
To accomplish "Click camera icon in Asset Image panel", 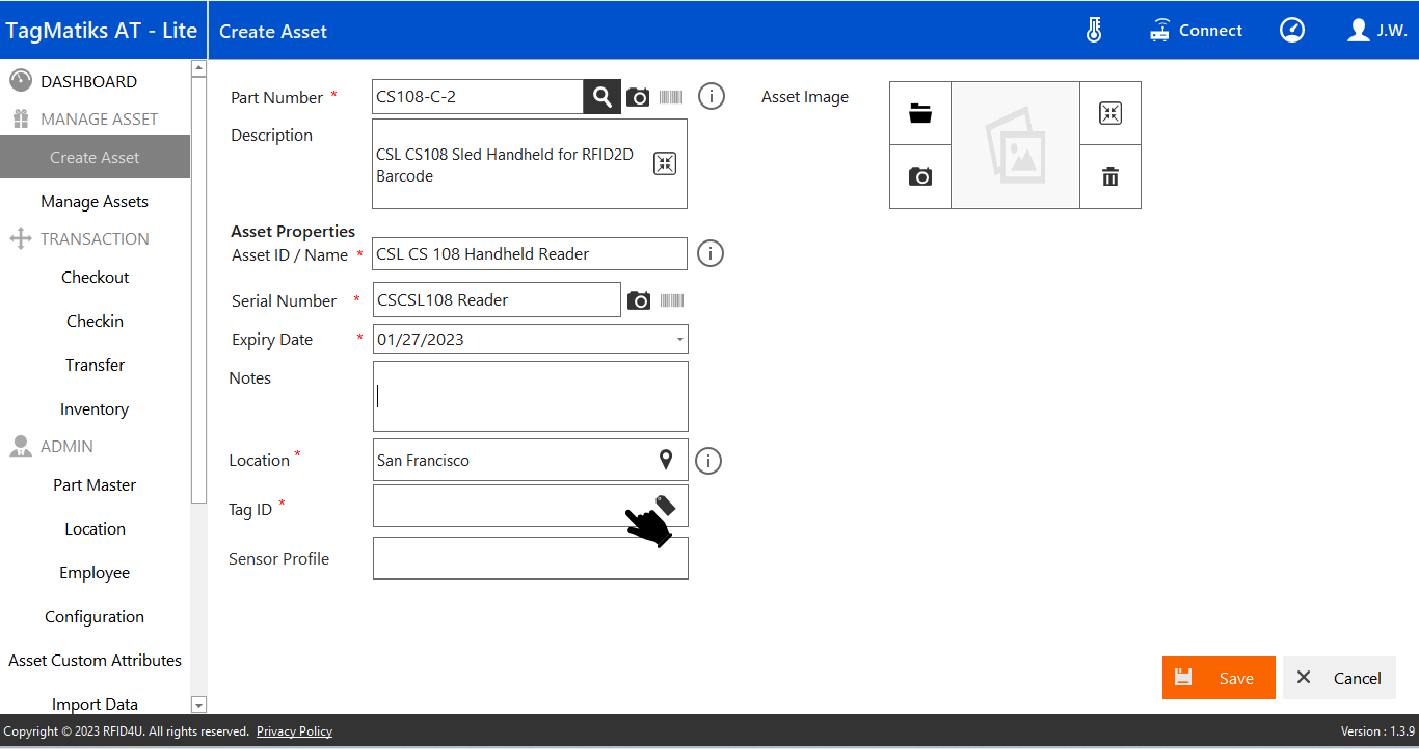I will pos(920,177).
